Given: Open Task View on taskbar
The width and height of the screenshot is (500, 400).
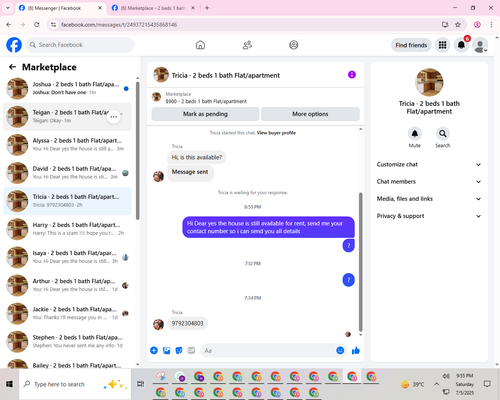Looking at the screenshot, I should [x=141, y=384].
